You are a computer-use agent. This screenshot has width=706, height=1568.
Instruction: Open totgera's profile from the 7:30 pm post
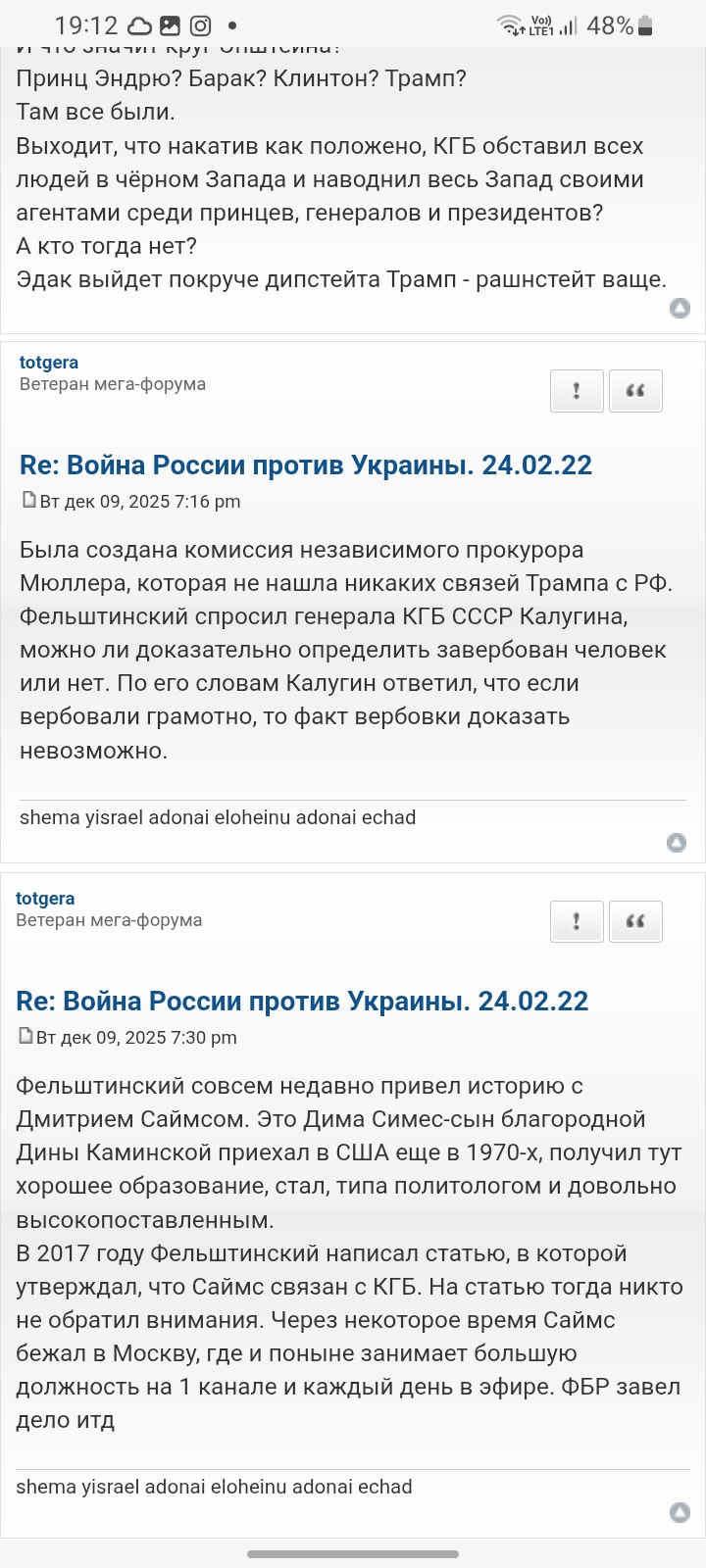(45, 899)
